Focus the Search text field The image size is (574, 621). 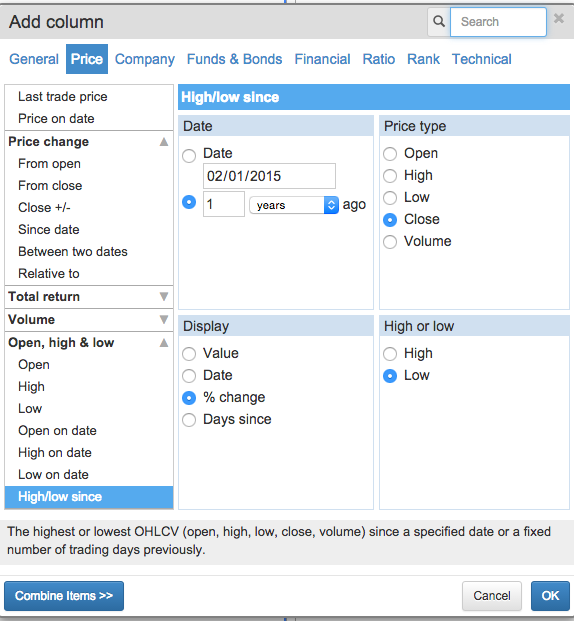coord(498,22)
